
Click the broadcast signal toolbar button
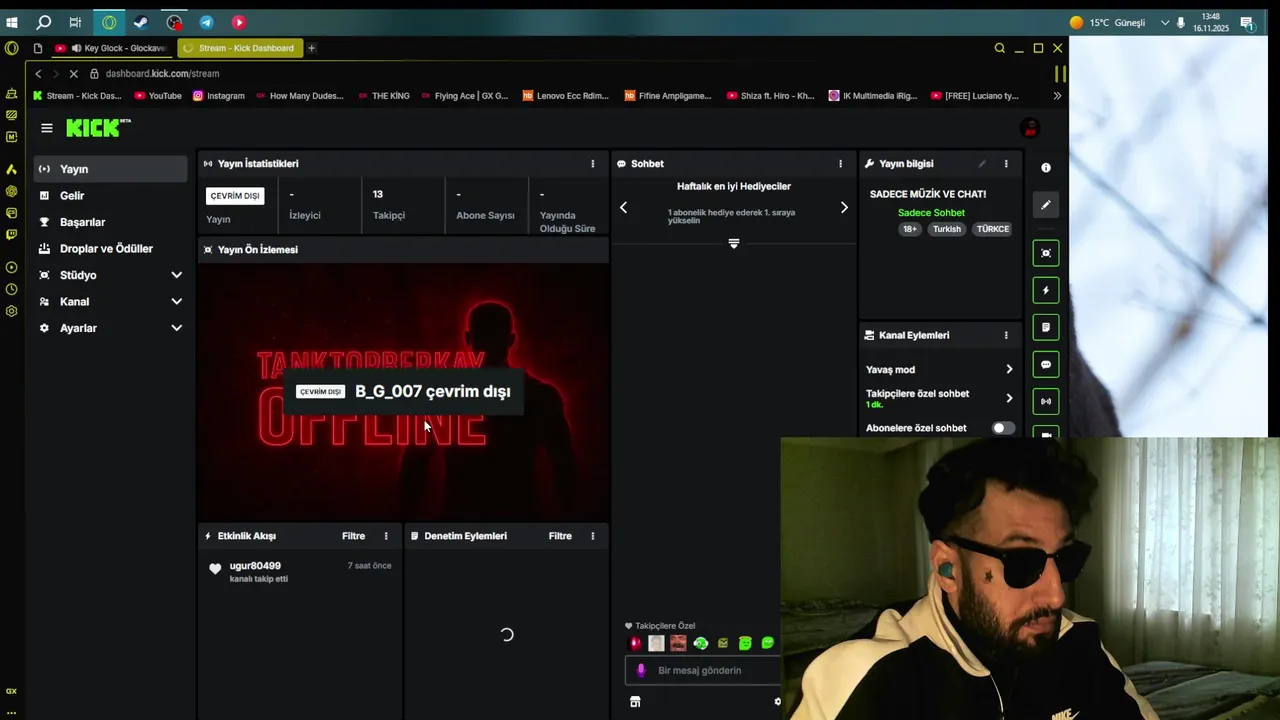pos(1046,401)
